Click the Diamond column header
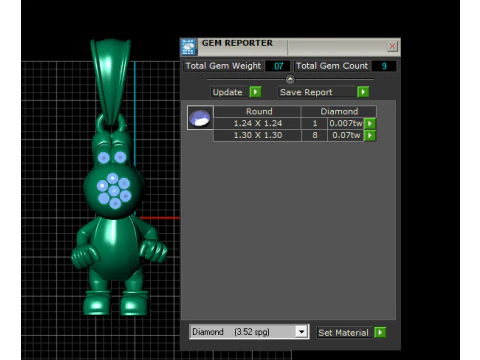 point(339,111)
